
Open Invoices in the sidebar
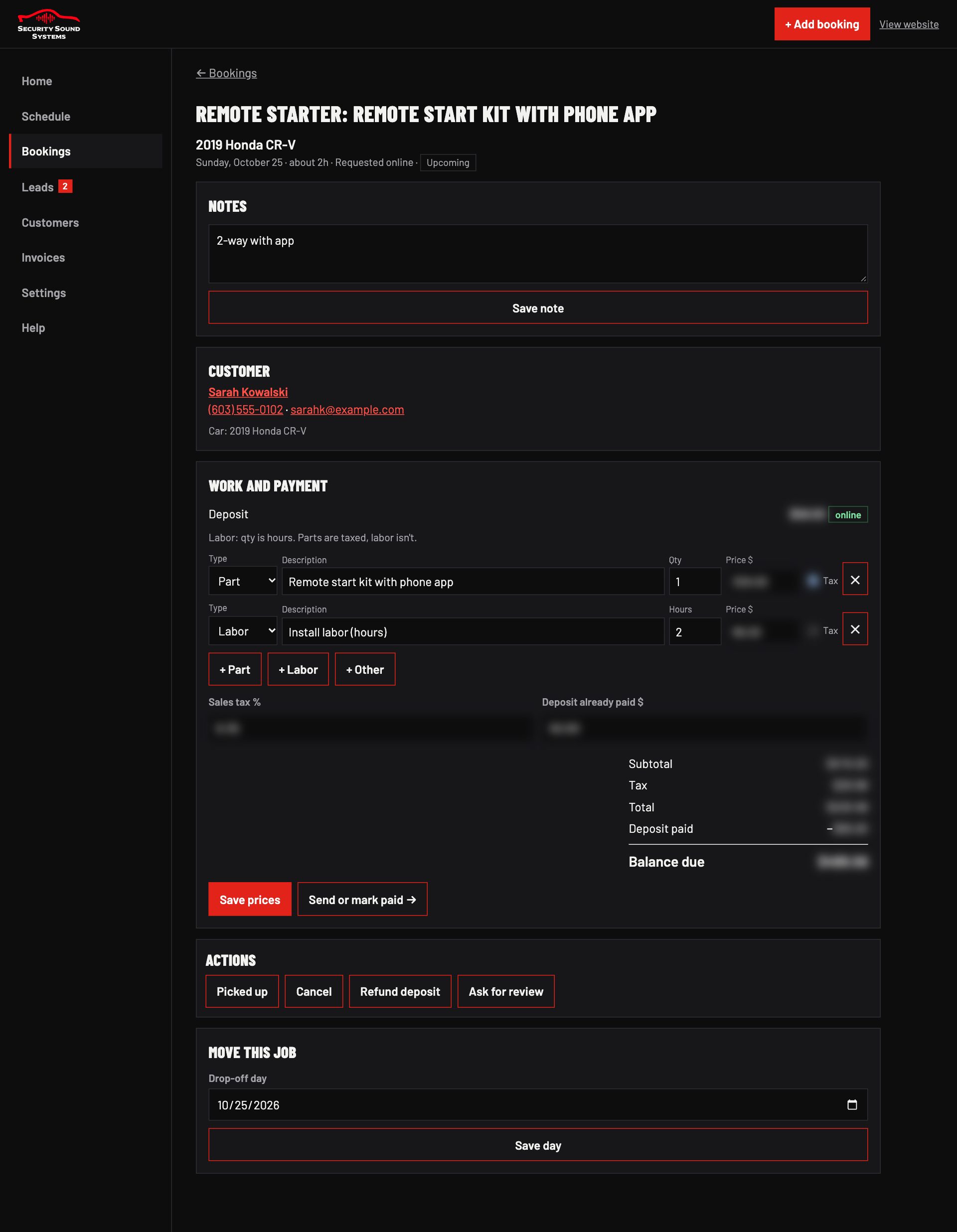(86, 257)
